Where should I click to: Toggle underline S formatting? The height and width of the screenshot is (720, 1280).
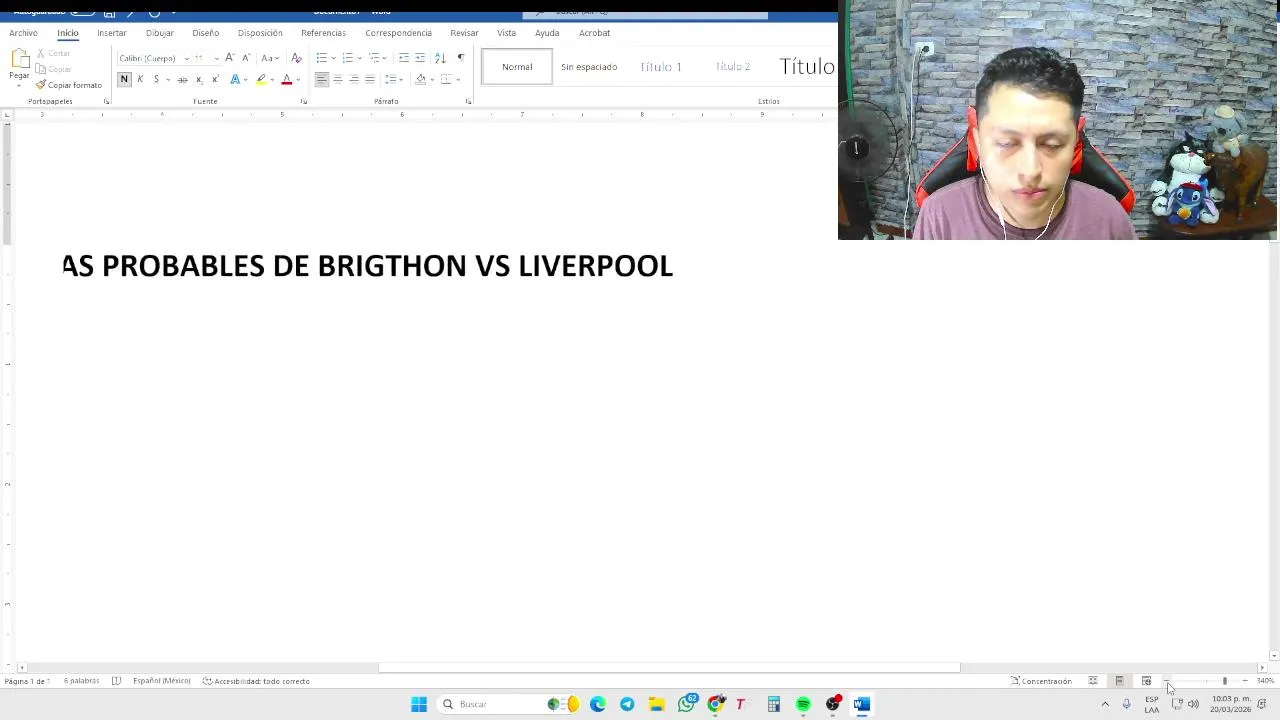click(x=156, y=79)
